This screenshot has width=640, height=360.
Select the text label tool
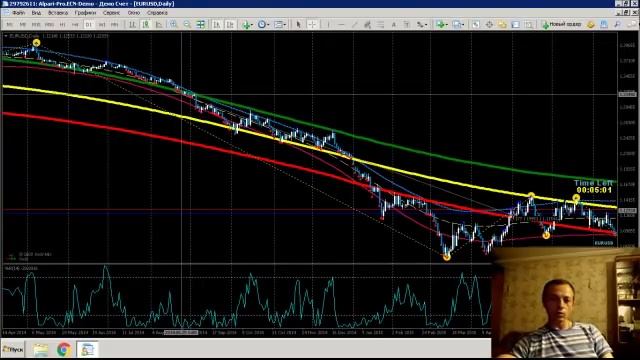[x=407, y=24]
